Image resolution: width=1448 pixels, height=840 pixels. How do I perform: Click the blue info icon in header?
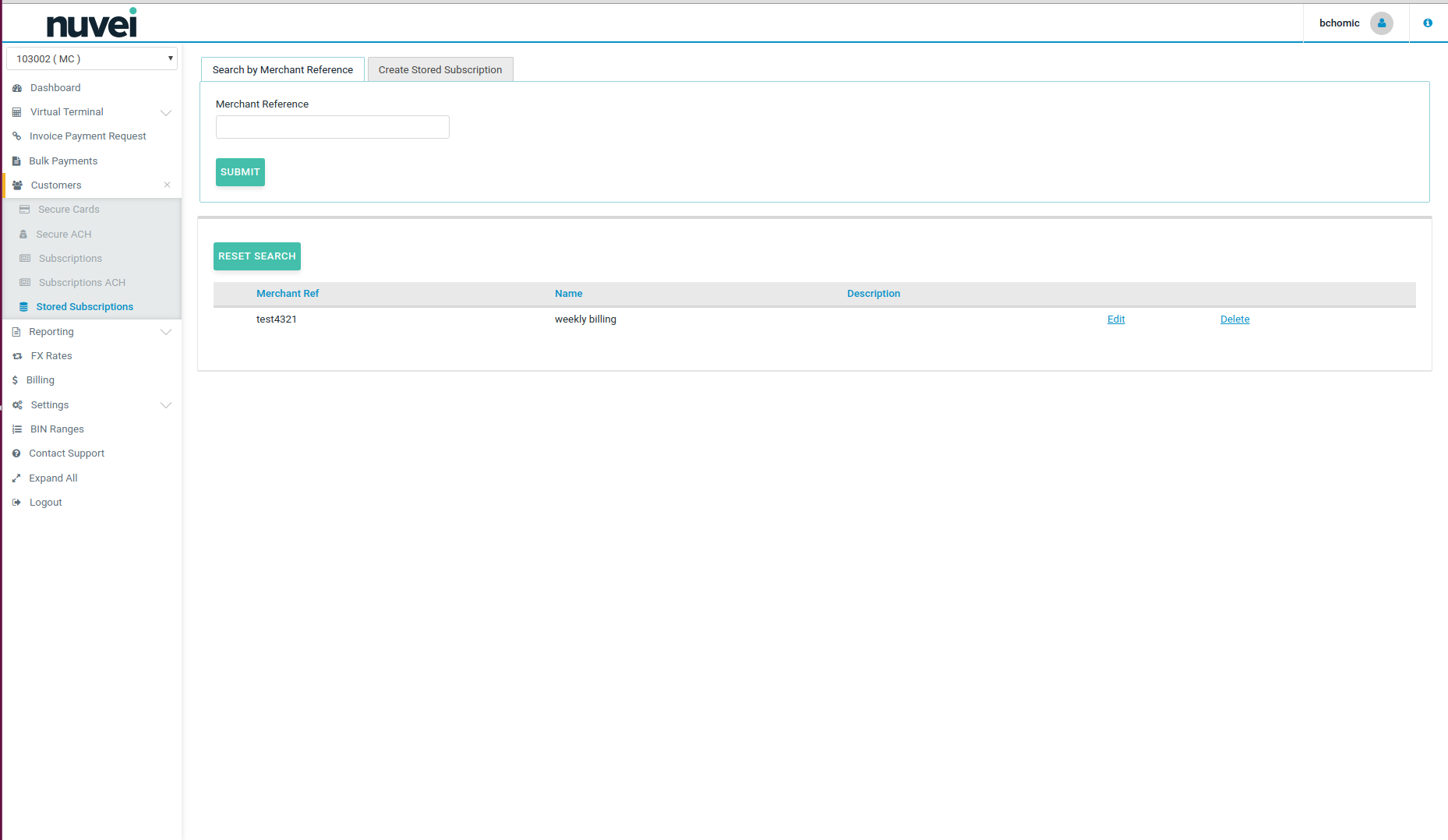1427,23
